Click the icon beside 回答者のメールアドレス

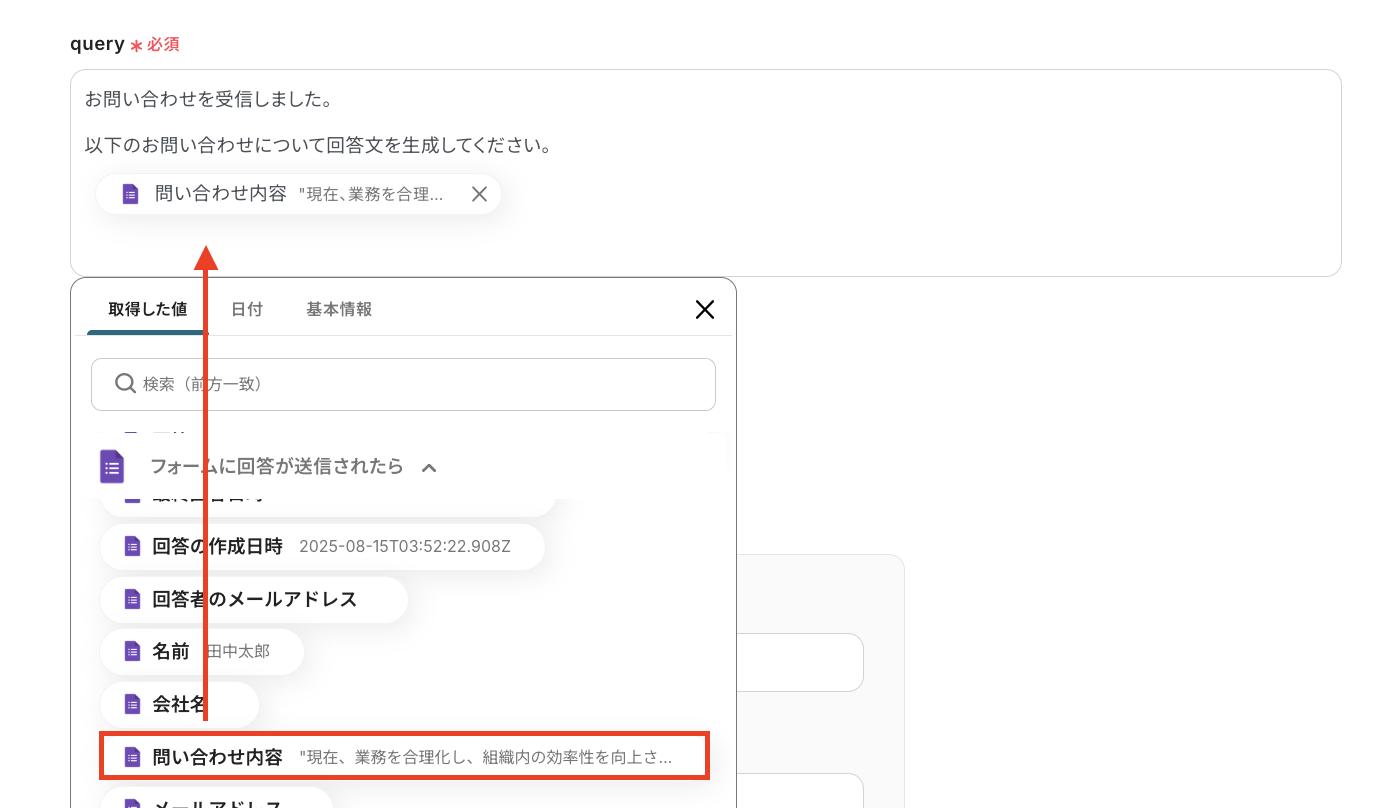131,599
